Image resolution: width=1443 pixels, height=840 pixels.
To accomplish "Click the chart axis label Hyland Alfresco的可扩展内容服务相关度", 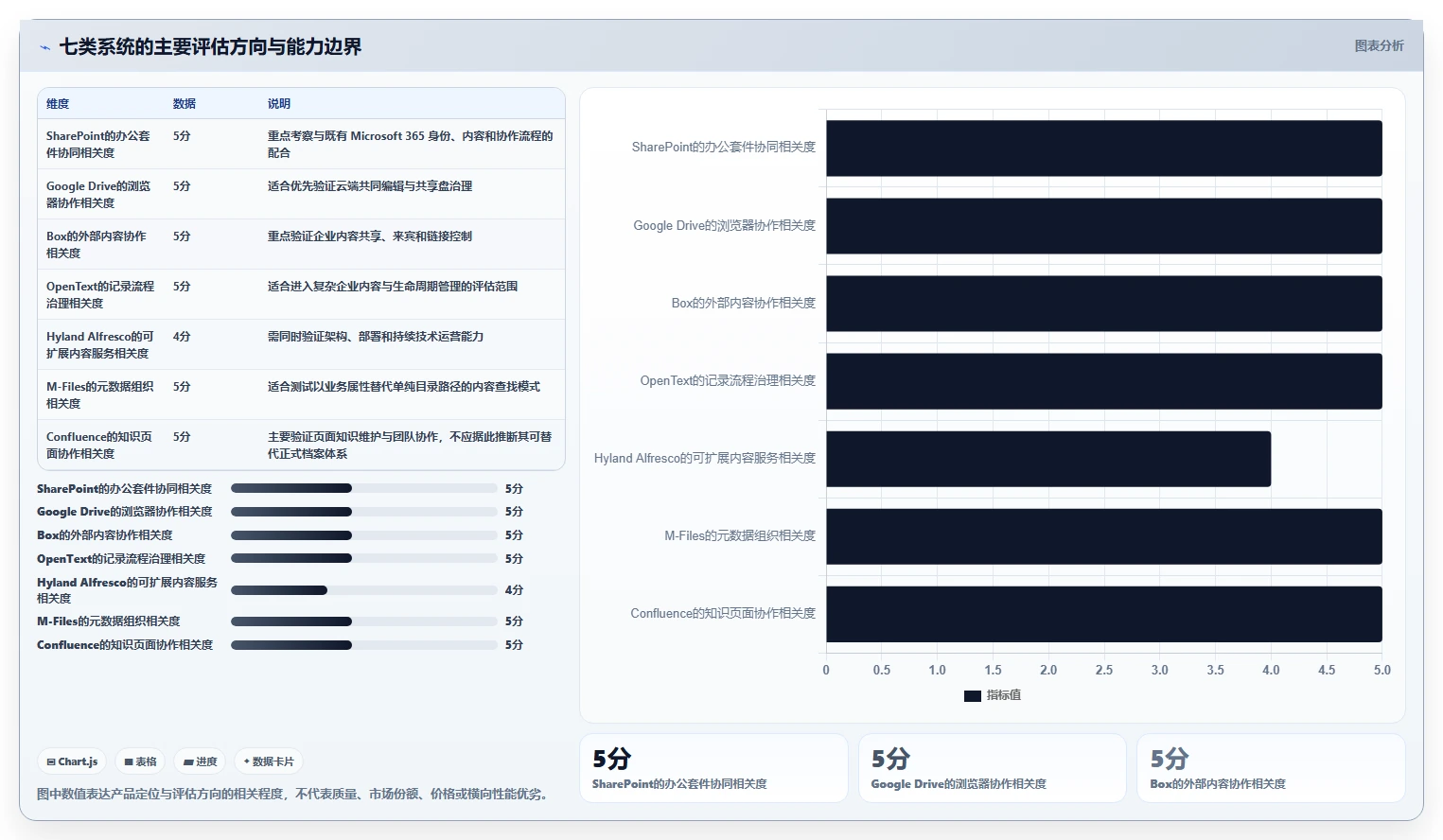I will click(705, 458).
